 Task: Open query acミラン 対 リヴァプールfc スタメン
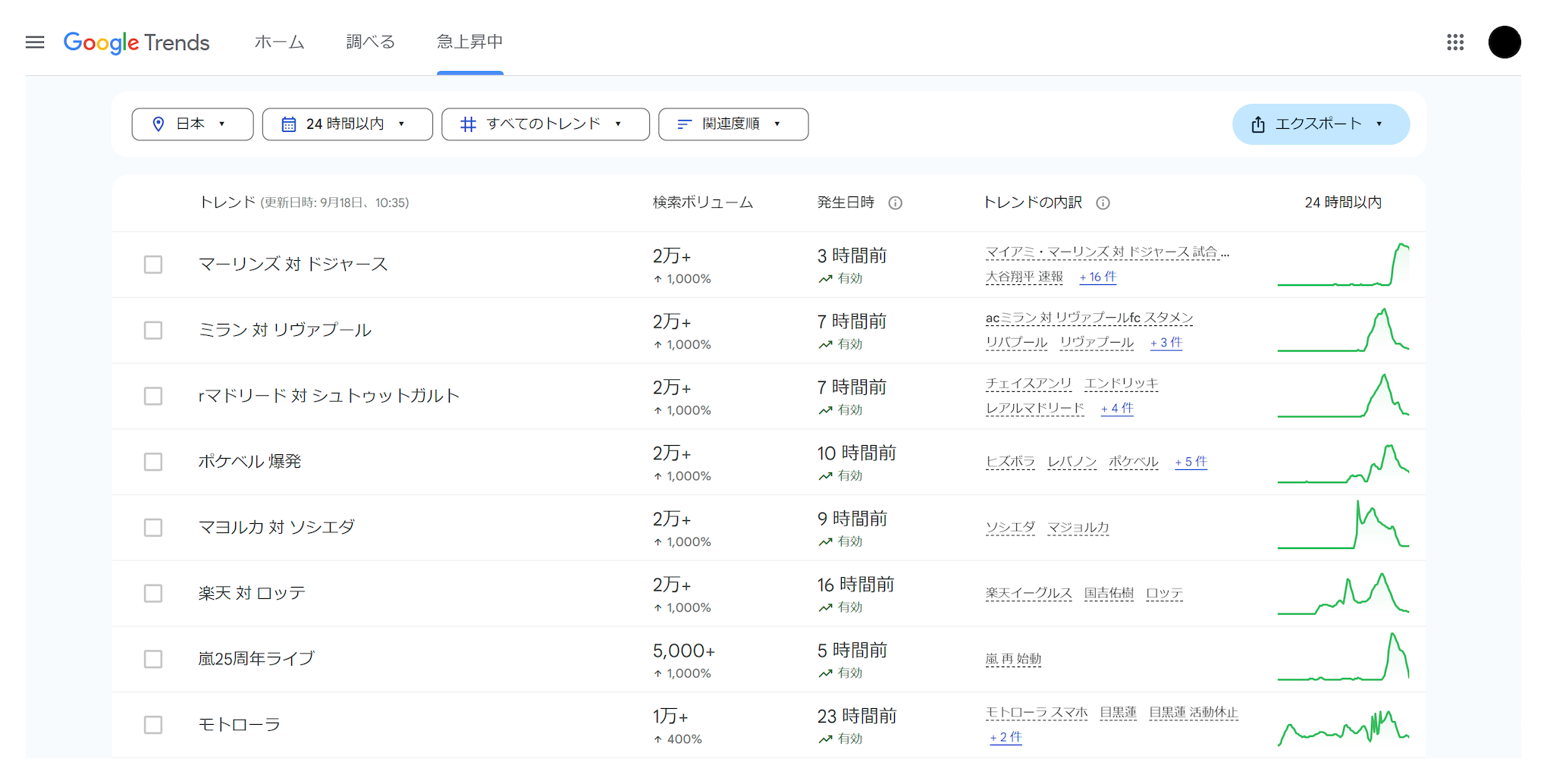coord(1089,318)
